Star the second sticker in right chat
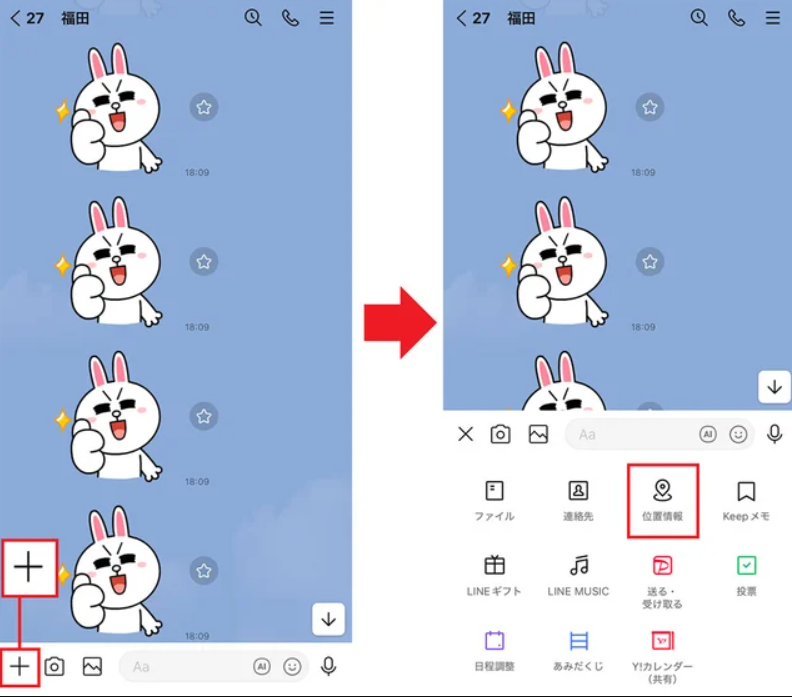 click(x=650, y=262)
